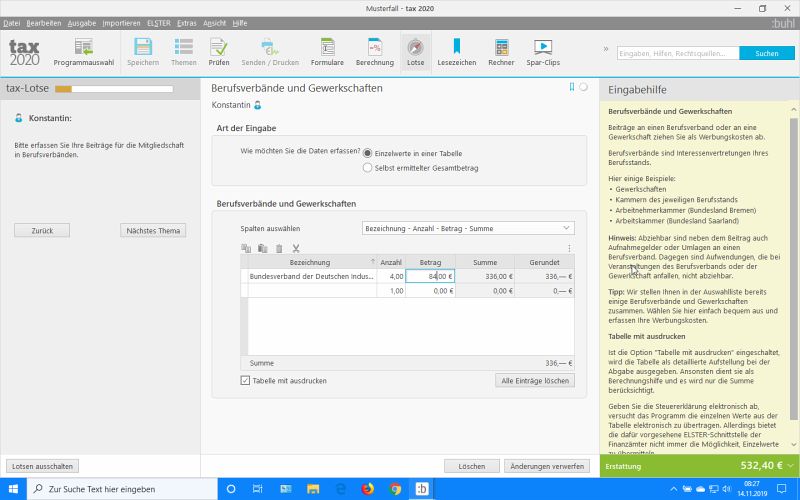
Task: Click the delete (trash) icon above the table
Action: click(x=279, y=248)
